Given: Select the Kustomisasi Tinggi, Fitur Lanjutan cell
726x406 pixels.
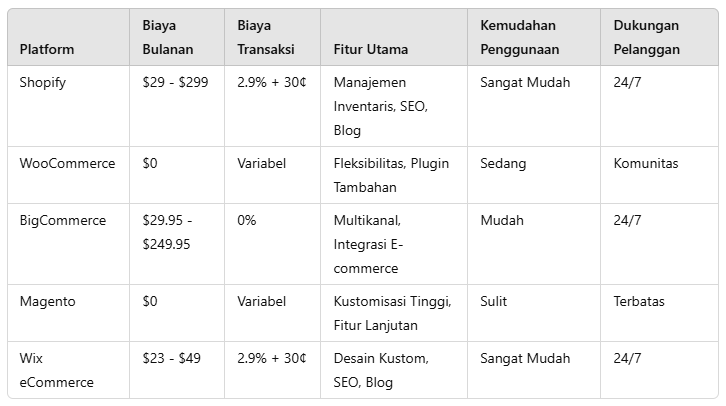Looking at the screenshot, I should [x=392, y=313].
